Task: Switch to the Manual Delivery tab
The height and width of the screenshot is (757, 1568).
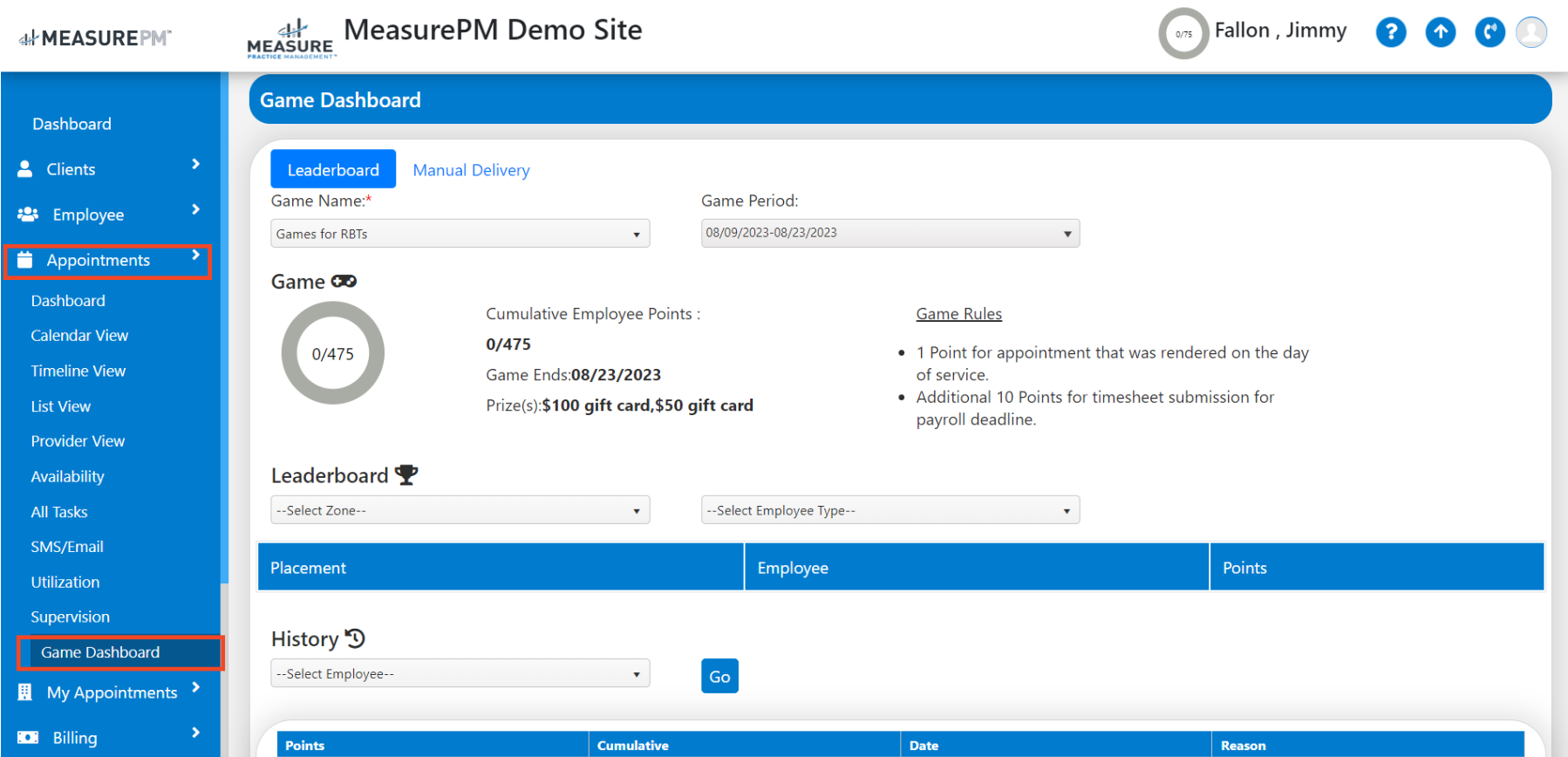Action: [471, 170]
